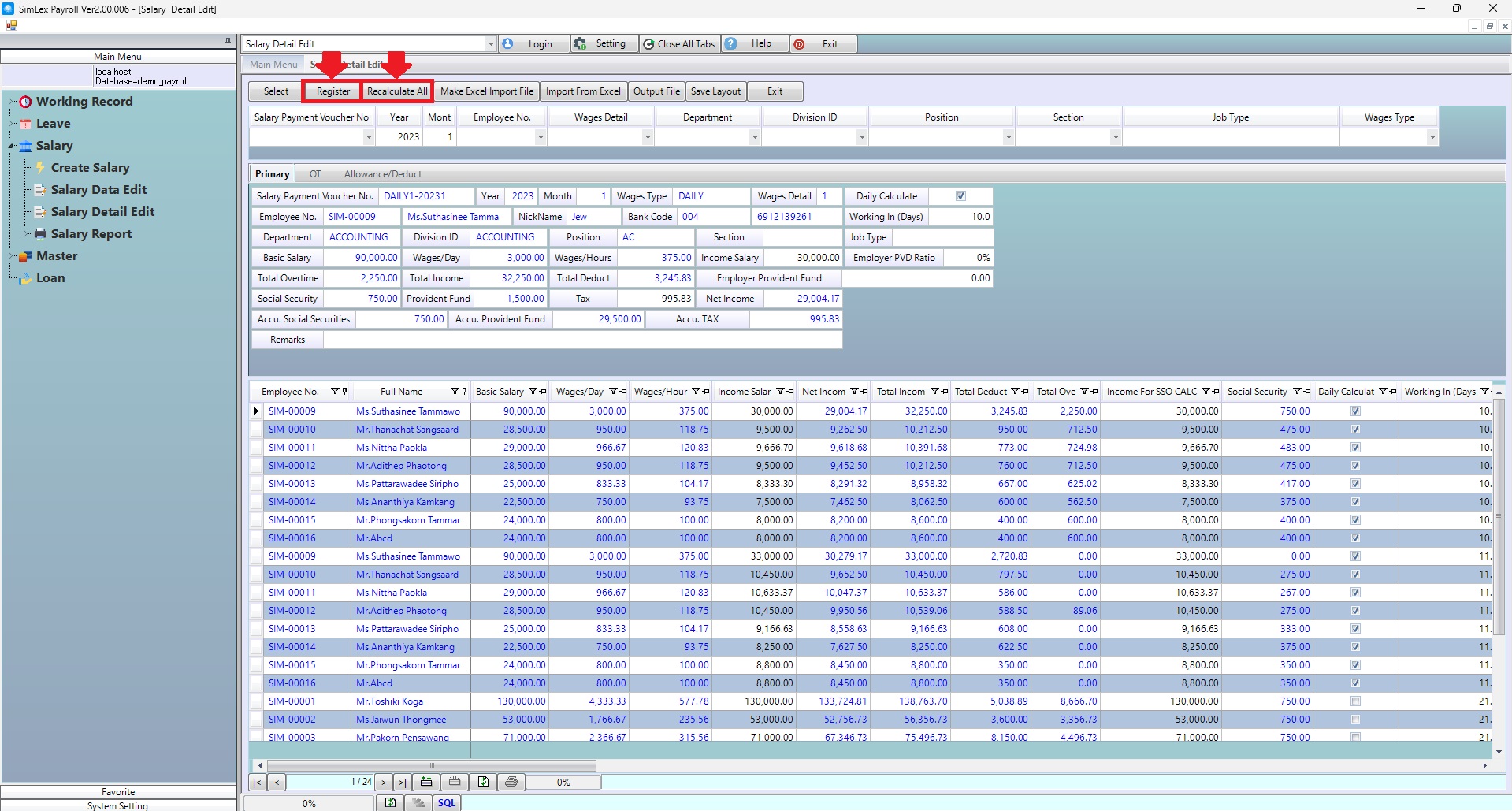Go to the next record
The height and width of the screenshot is (811, 1512).
point(384,783)
